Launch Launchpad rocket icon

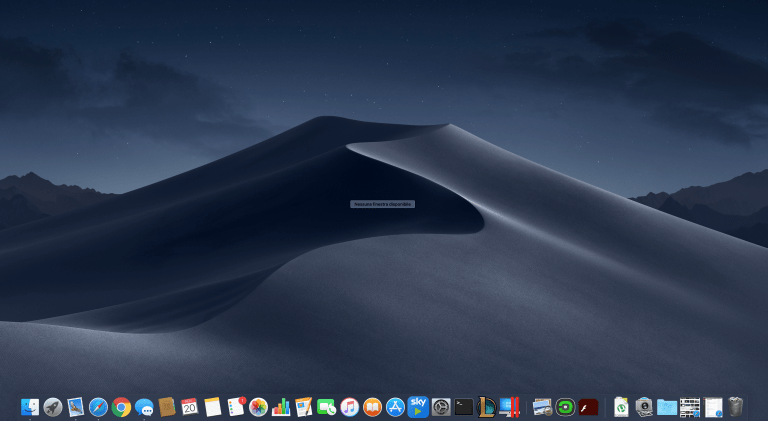53,407
